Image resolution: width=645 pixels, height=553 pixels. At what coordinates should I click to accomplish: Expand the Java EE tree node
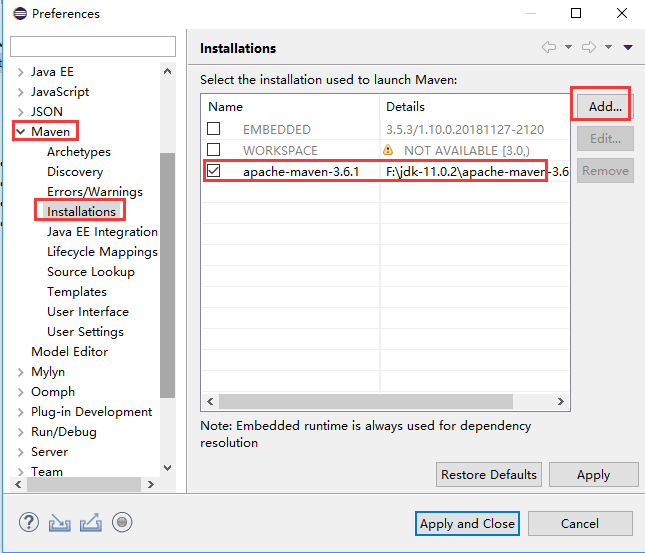pos(21,72)
